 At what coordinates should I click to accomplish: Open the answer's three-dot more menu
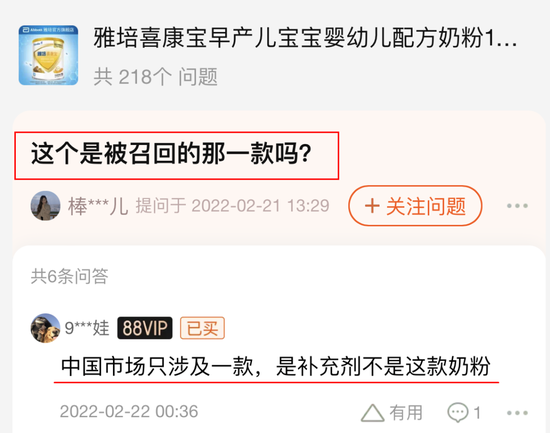tap(517, 413)
